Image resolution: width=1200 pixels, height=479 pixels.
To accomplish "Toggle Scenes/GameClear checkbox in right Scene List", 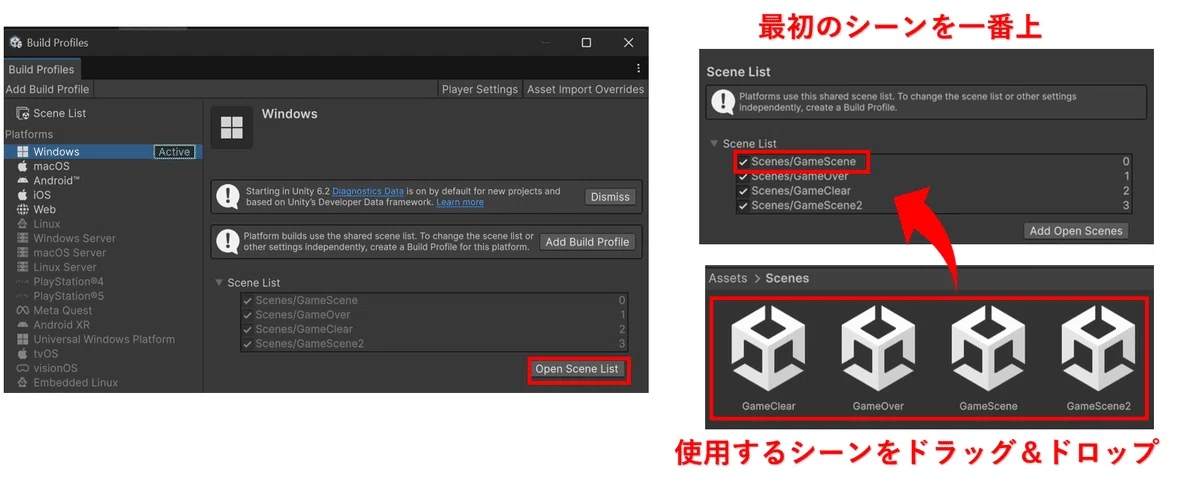I will pyautogui.click(x=742, y=190).
